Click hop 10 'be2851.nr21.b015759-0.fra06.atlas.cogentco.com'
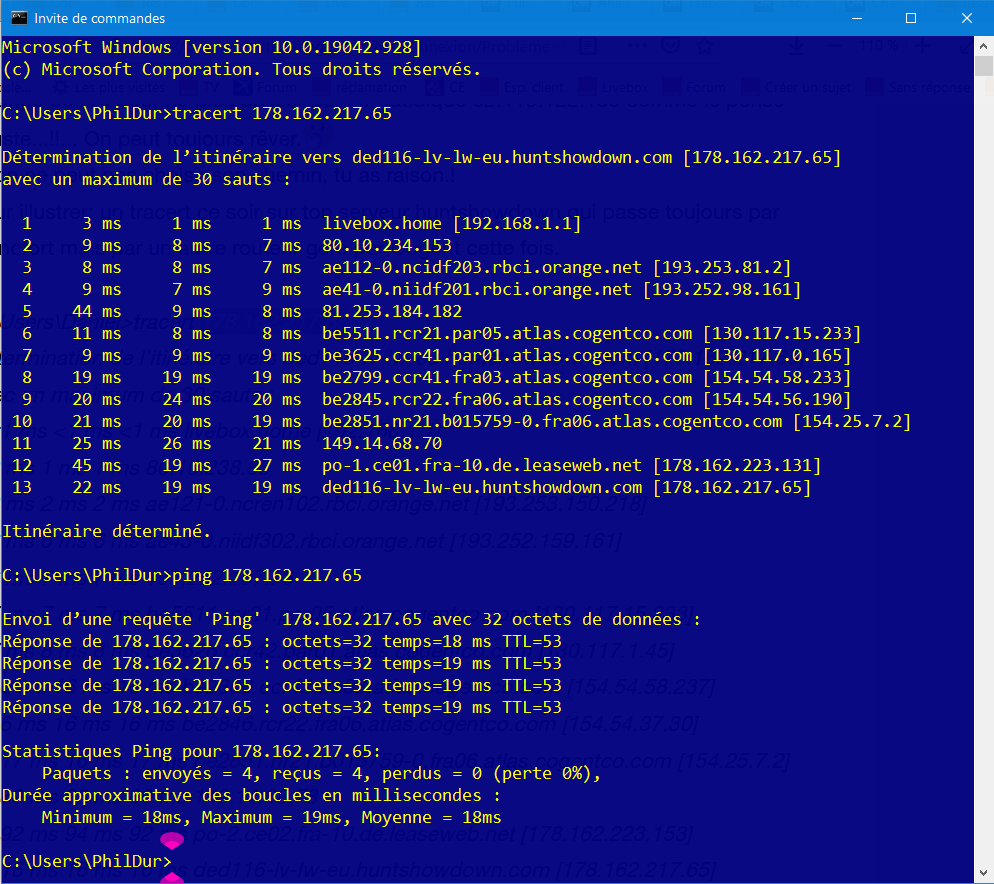The height and width of the screenshot is (884, 994). pos(552,421)
